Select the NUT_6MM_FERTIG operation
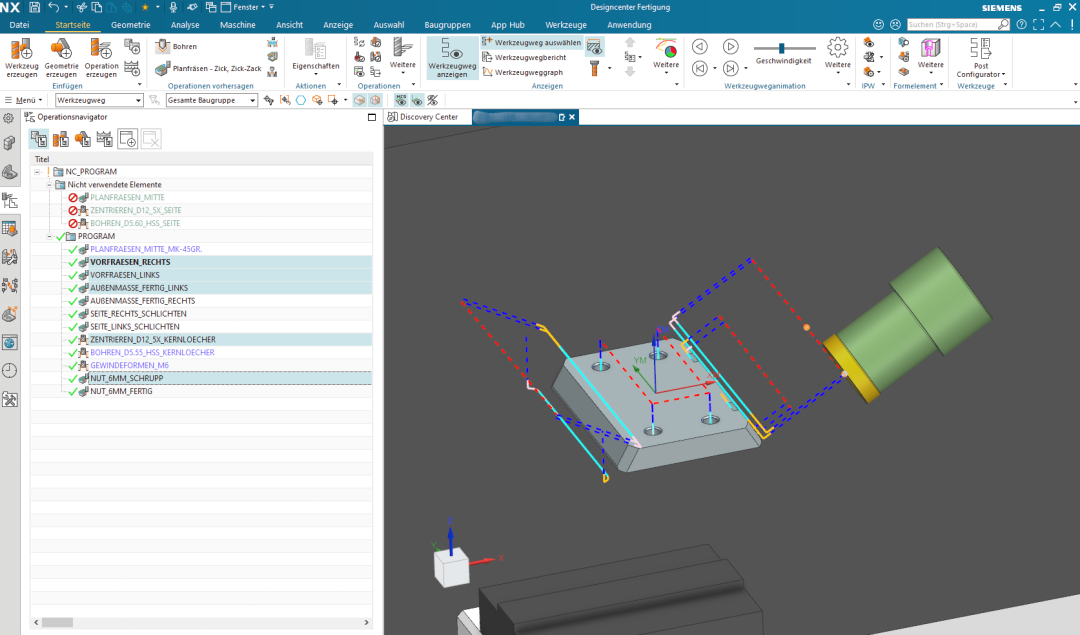The width and height of the screenshot is (1080, 635). tap(121, 391)
